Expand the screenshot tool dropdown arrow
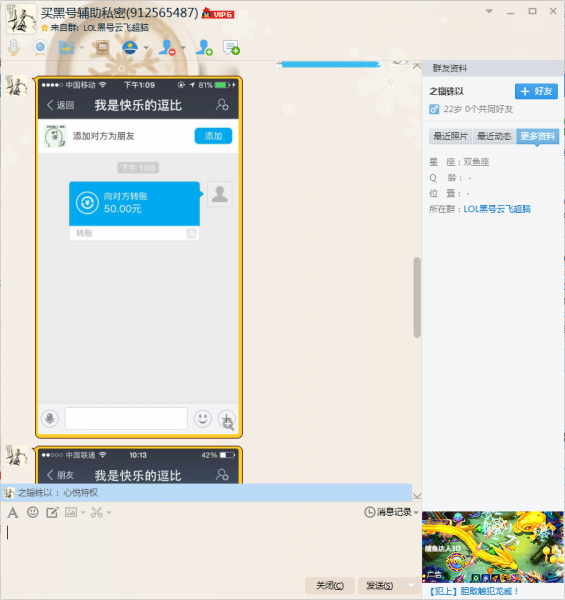 click(x=109, y=513)
